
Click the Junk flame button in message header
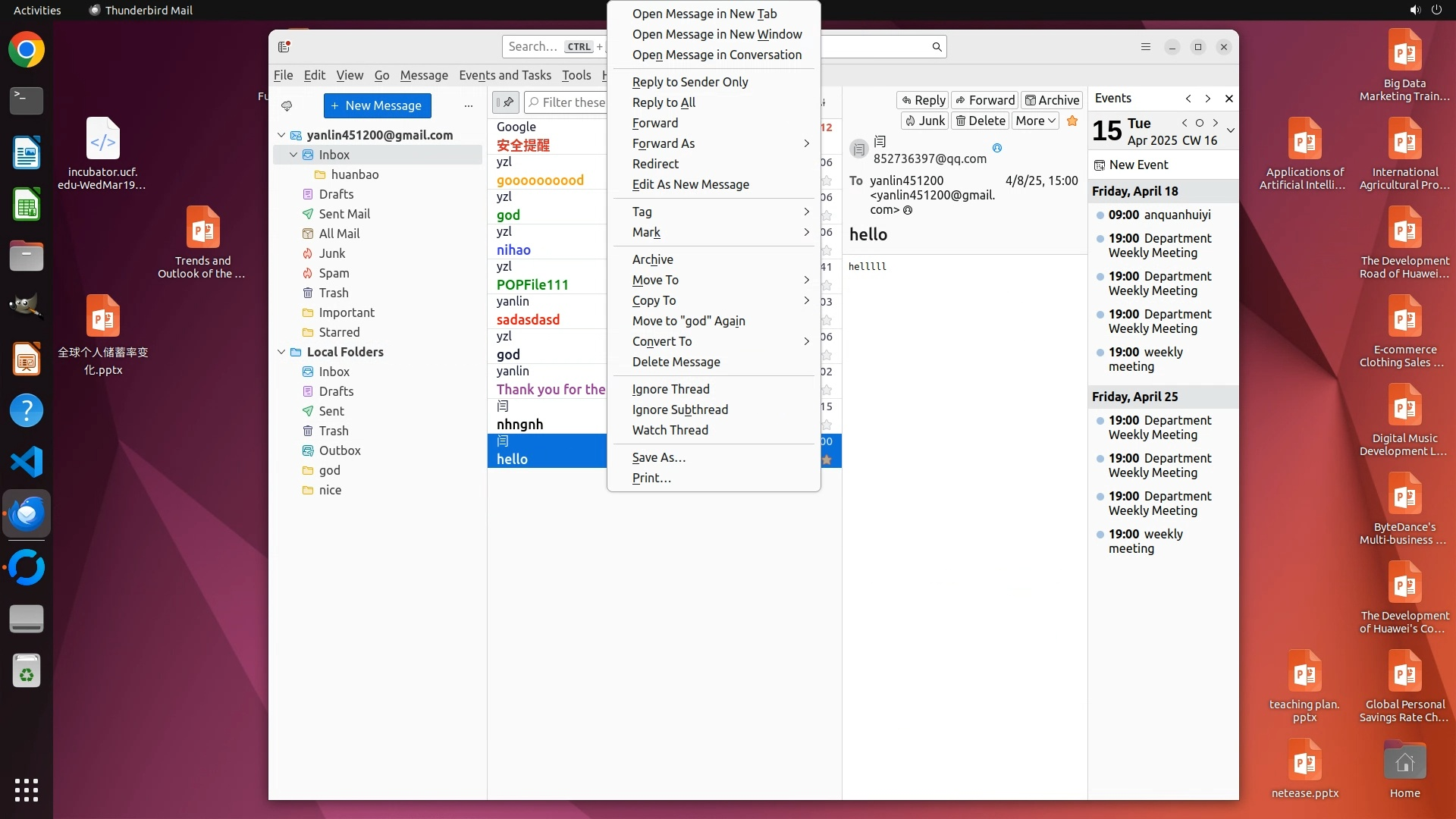click(924, 121)
